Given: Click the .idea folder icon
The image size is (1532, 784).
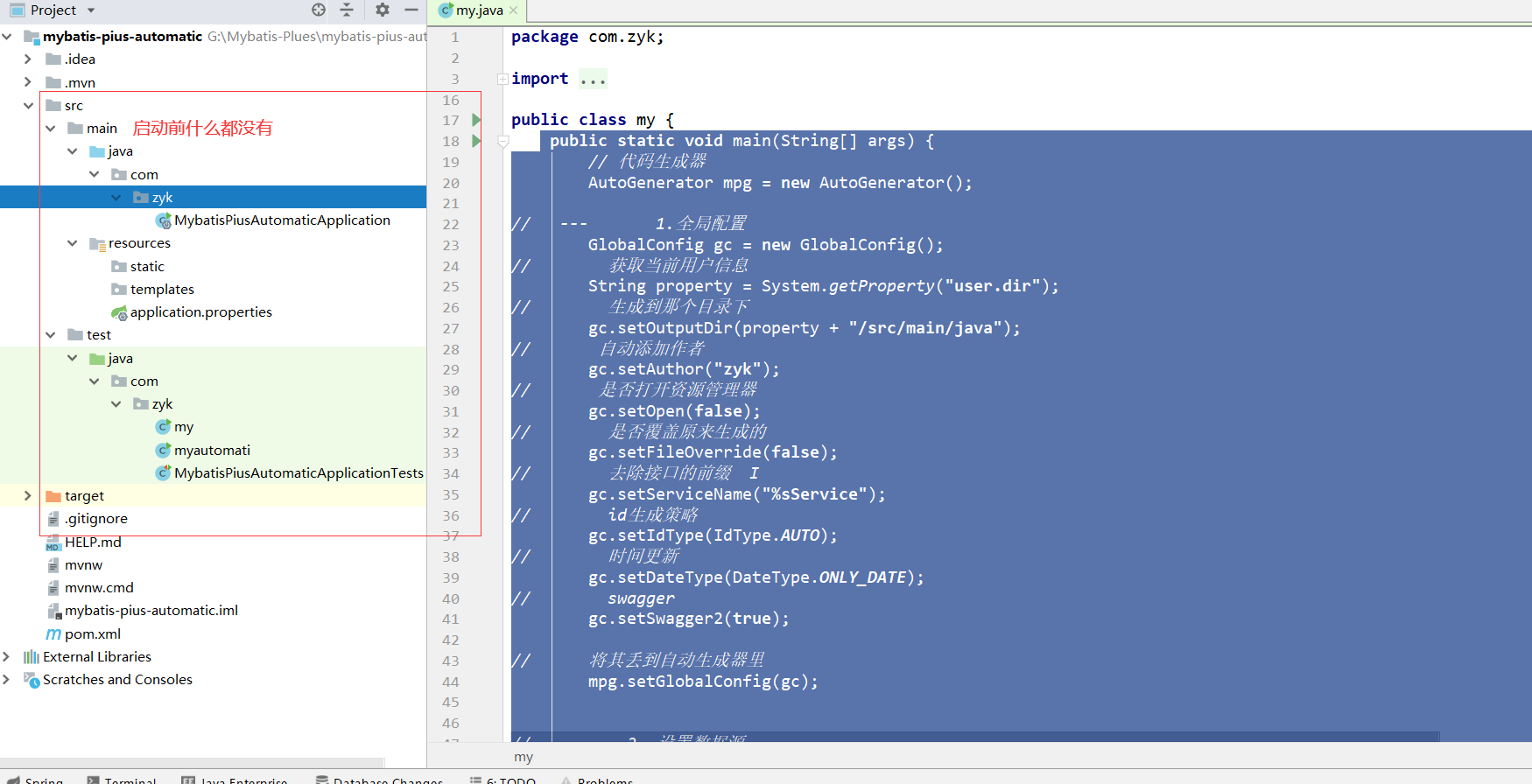Looking at the screenshot, I should pos(53,59).
